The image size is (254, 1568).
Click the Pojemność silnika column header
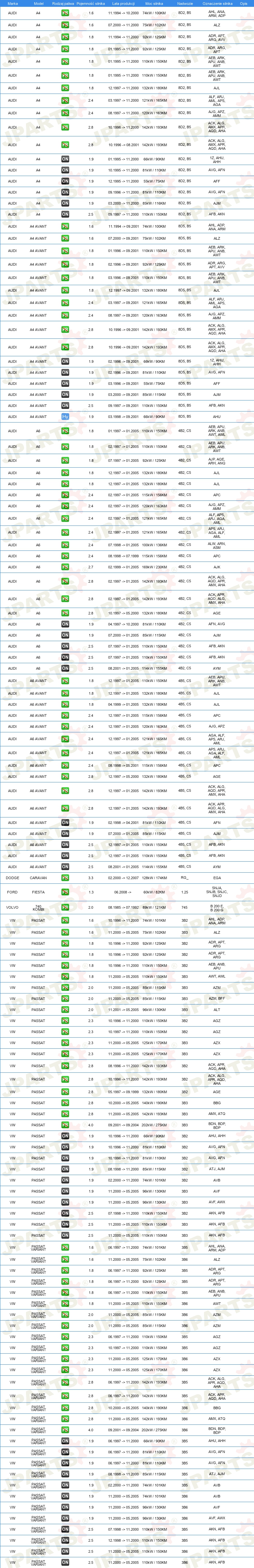(91, 3)
